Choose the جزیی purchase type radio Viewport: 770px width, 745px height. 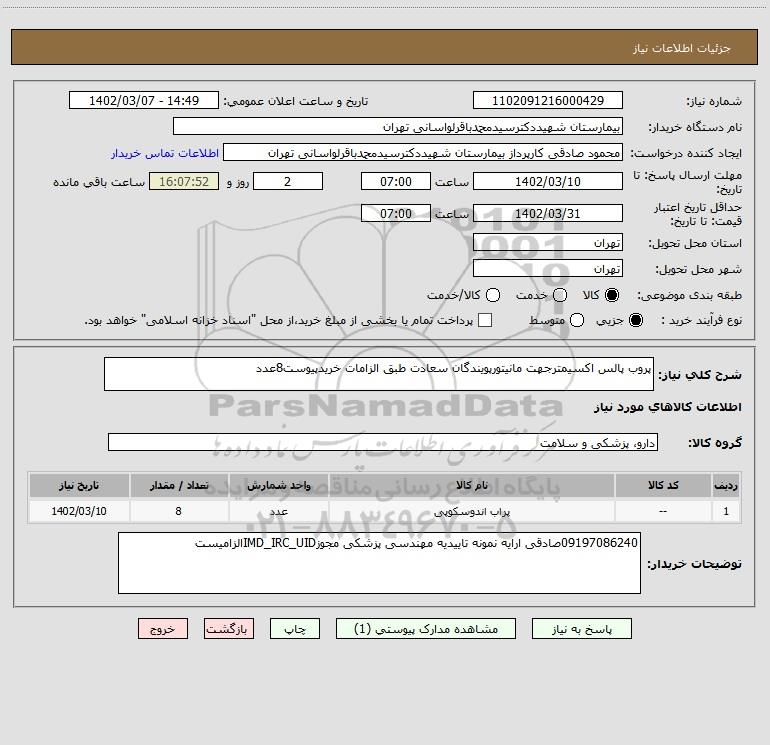pos(635,320)
